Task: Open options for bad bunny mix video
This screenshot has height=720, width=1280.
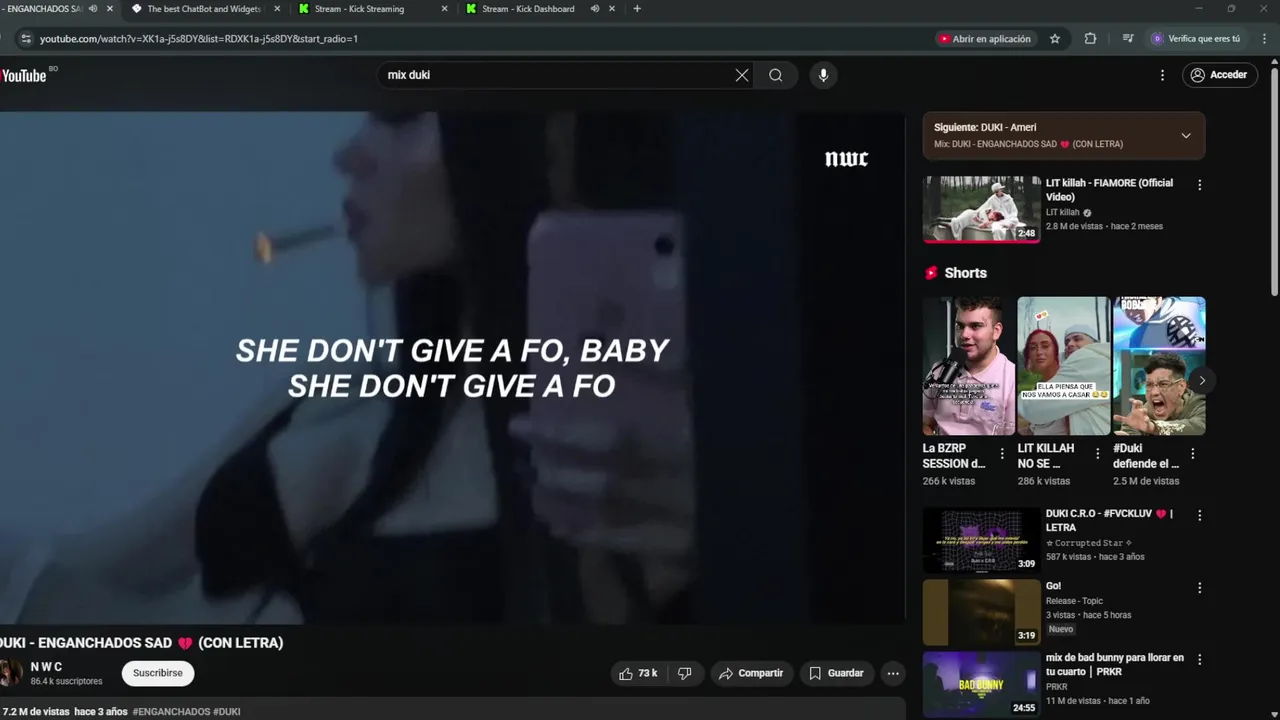Action: point(1199,660)
